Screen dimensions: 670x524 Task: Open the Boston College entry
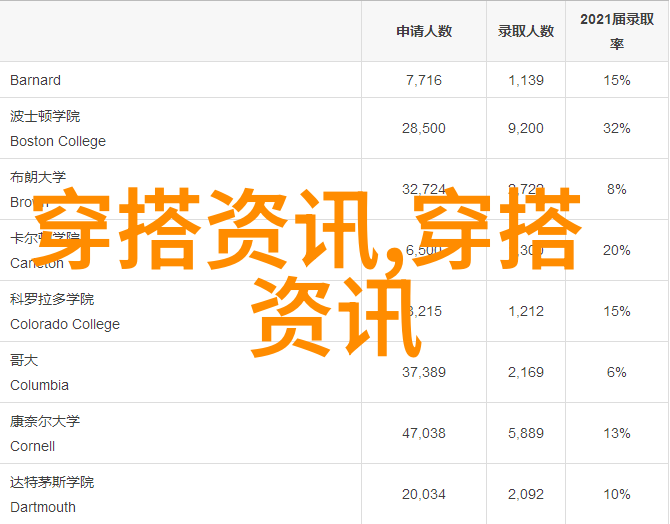tap(58, 141)
